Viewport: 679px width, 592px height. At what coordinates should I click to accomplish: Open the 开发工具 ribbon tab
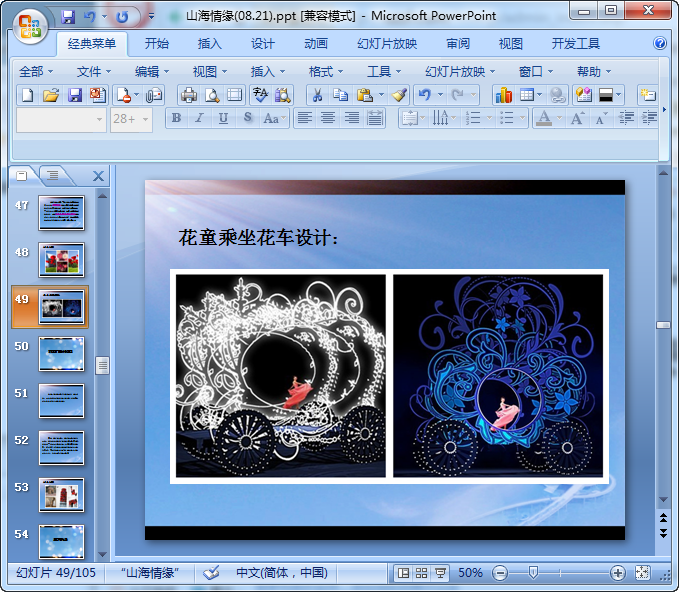pos(576,43)
